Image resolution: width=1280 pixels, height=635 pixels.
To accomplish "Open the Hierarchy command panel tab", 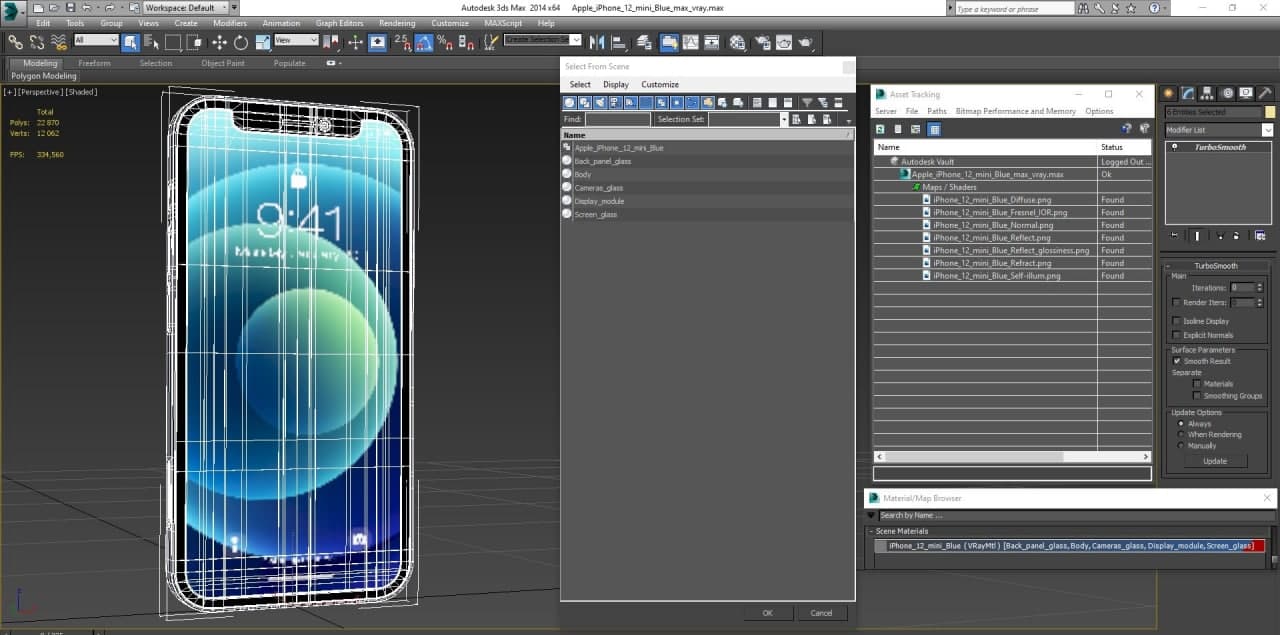I will [x=1207, y=93].
